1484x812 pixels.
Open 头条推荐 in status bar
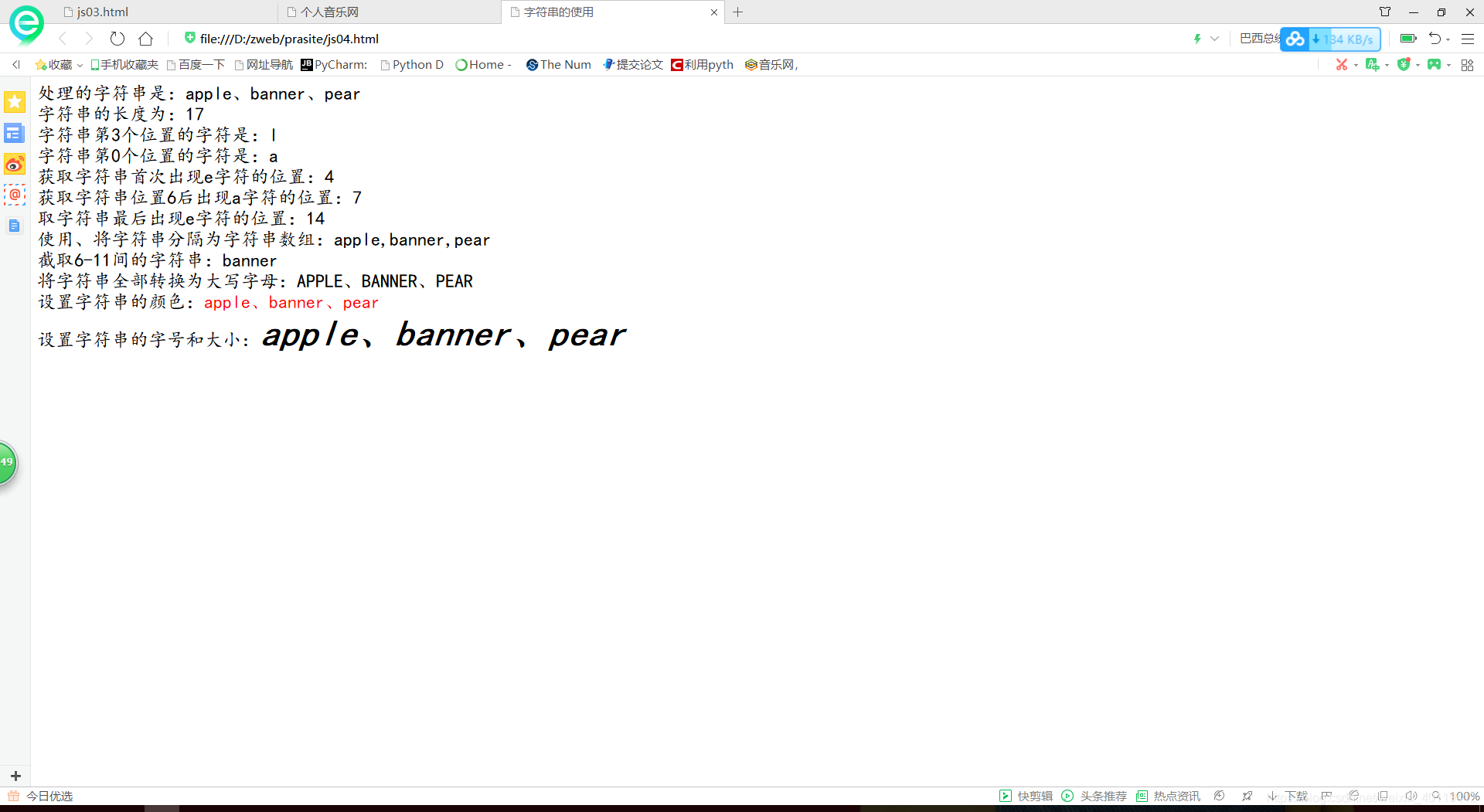tap(1094, 796)
